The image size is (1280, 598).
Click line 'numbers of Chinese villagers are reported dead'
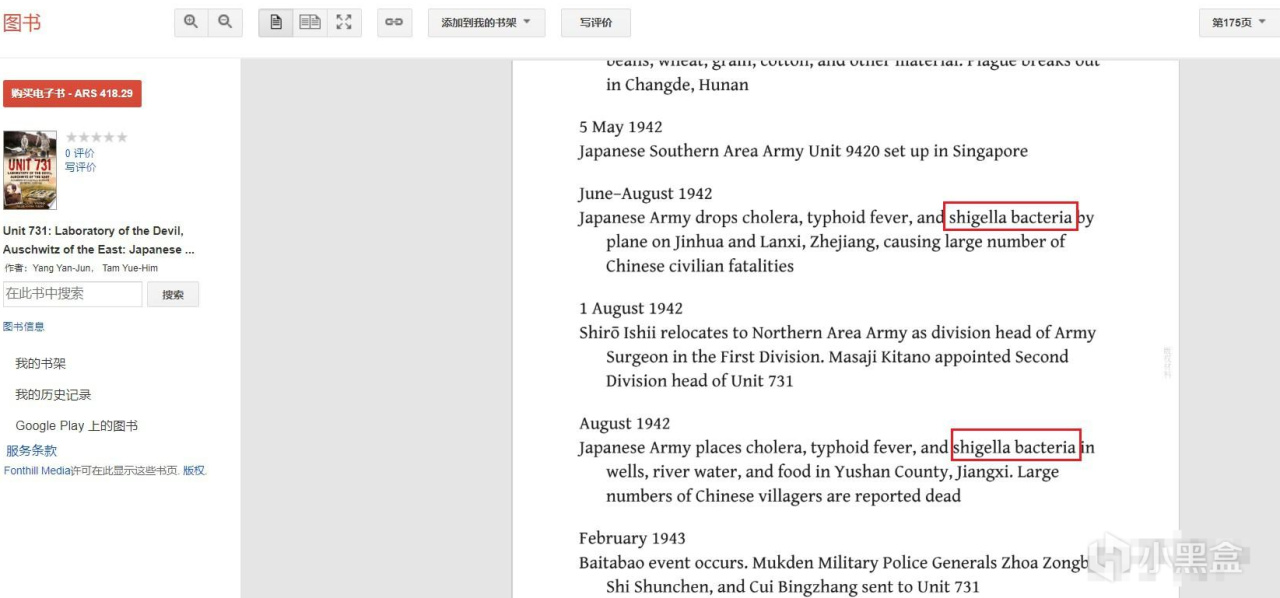783,496
